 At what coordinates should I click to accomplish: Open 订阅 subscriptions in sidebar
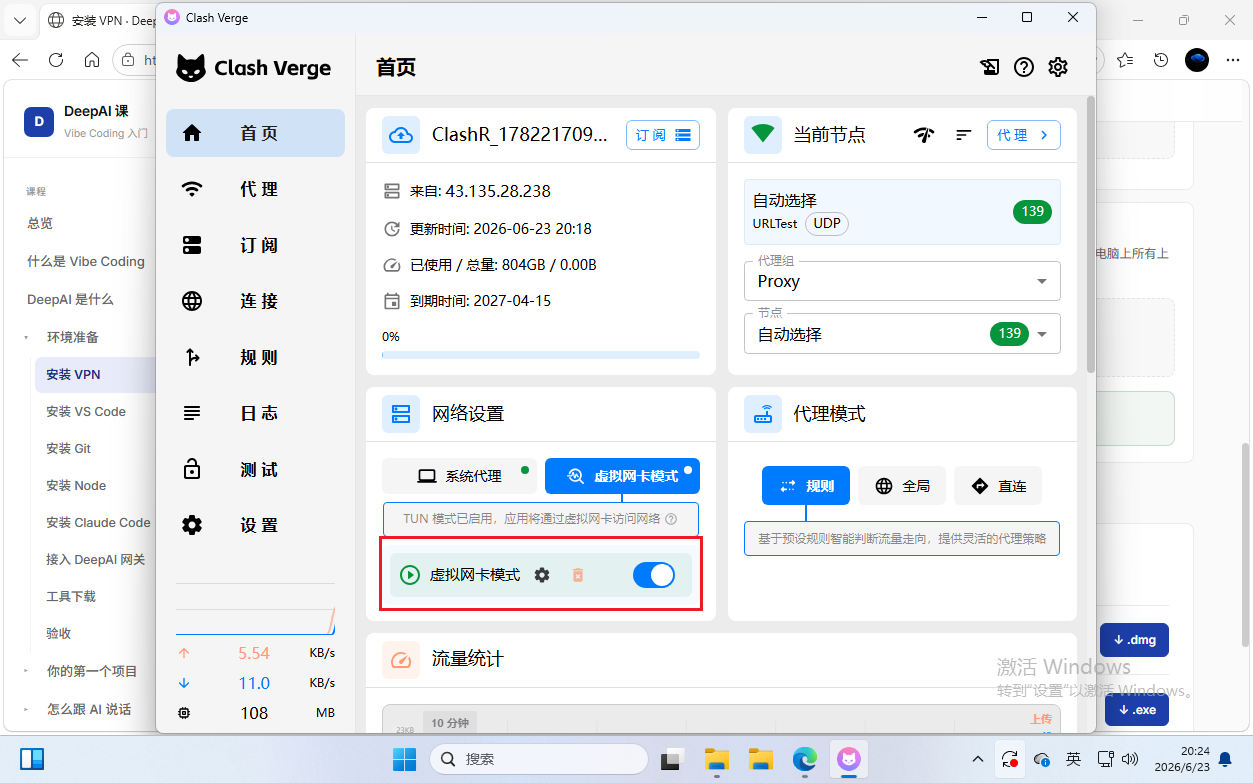tap(255, 245)
